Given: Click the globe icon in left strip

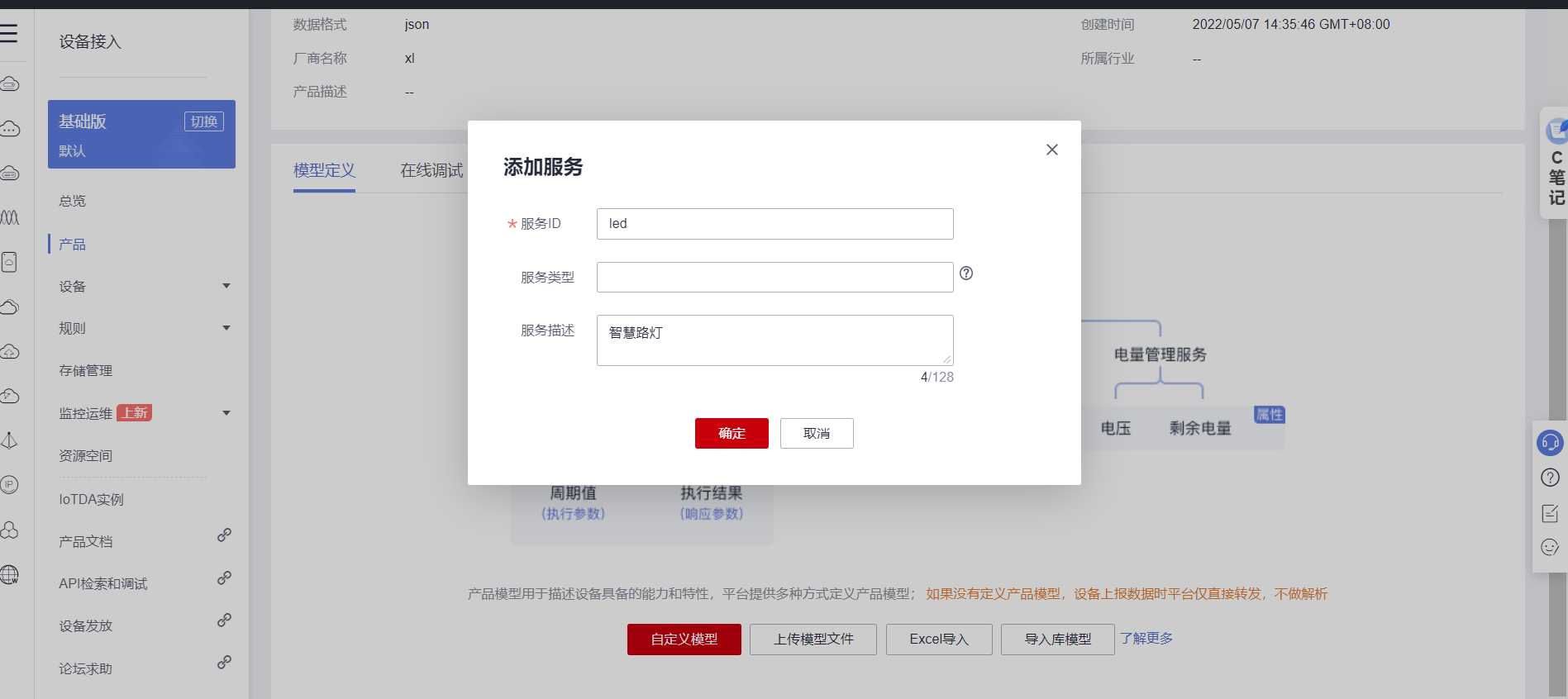Looking at the screenshot, I should pyautogui.click(x=9, y=574).
